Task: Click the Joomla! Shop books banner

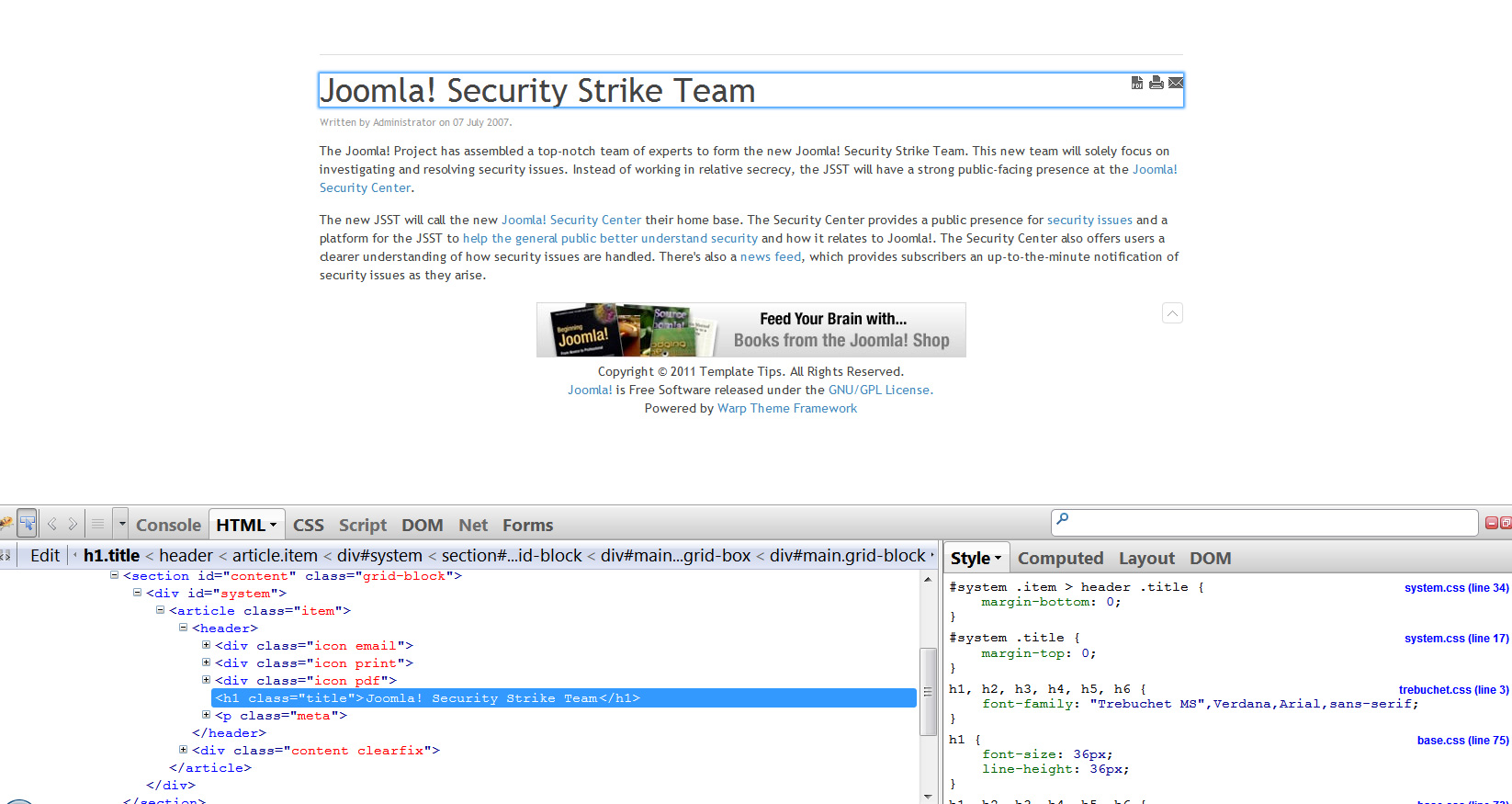Action: pyautogui.click(x=751, y=330)
